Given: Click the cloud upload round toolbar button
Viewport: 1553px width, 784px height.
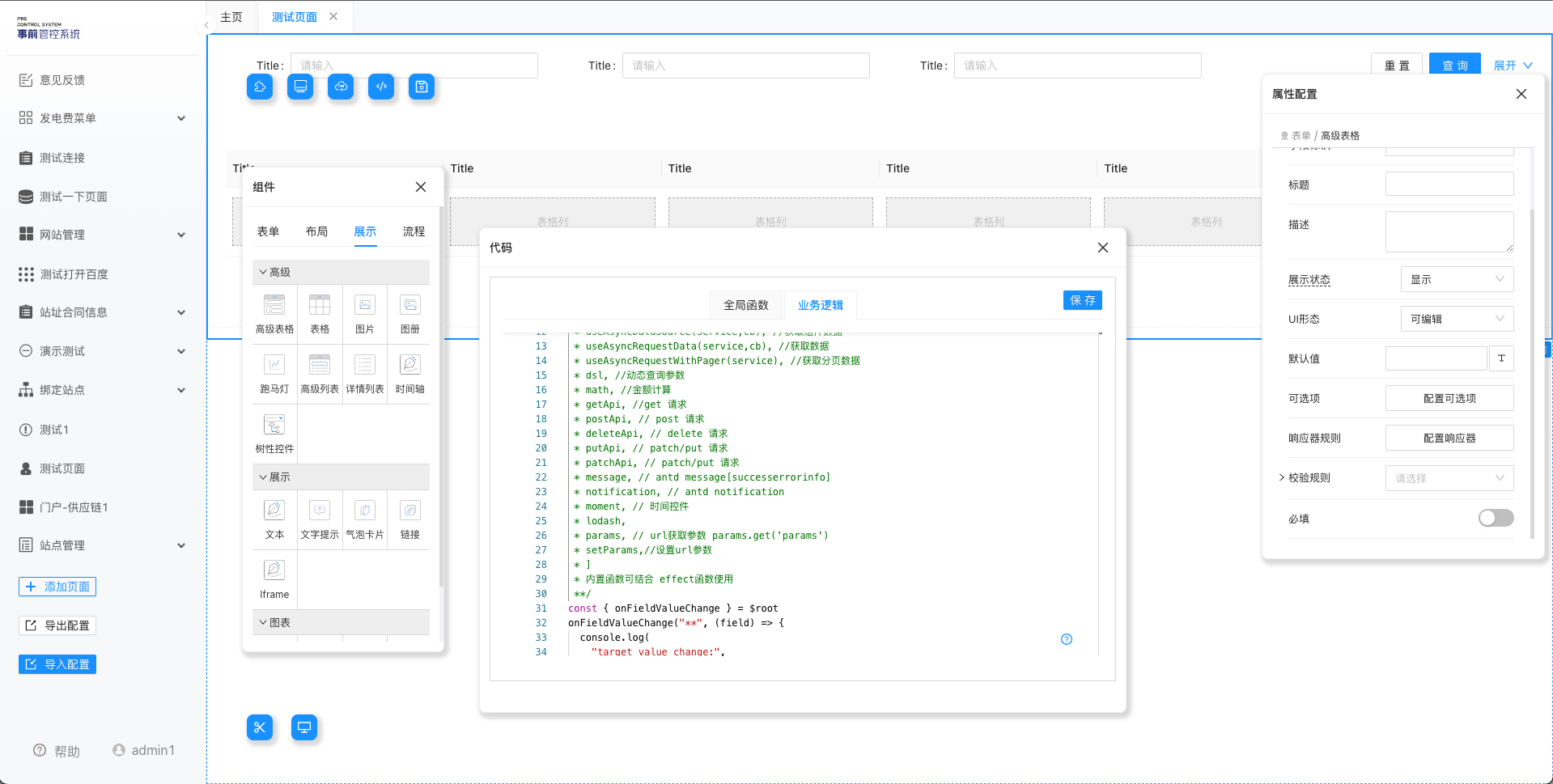Looking at the screenshot, I should point(341,87).
